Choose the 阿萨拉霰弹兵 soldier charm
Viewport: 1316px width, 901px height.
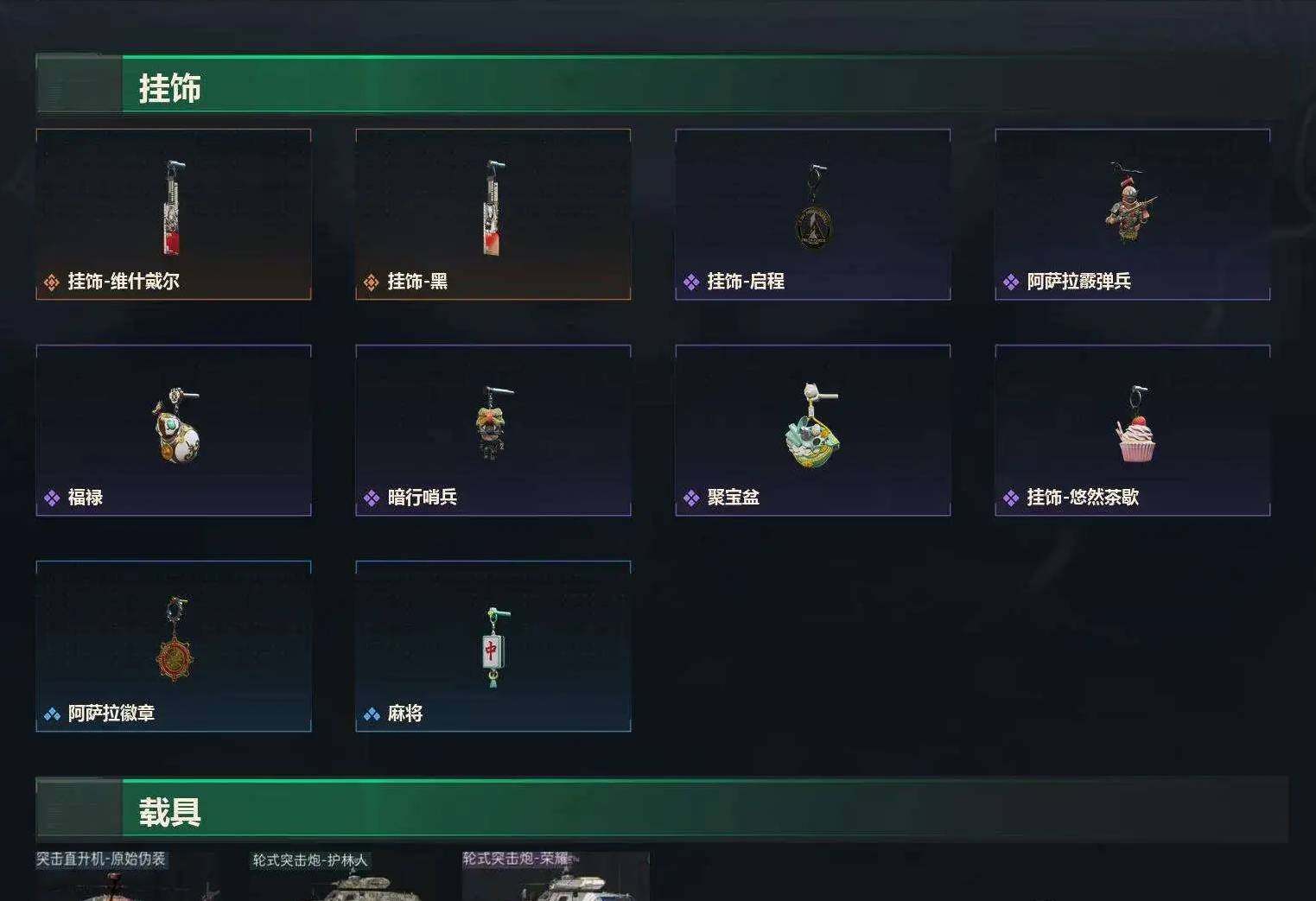tap(1131, 204)
